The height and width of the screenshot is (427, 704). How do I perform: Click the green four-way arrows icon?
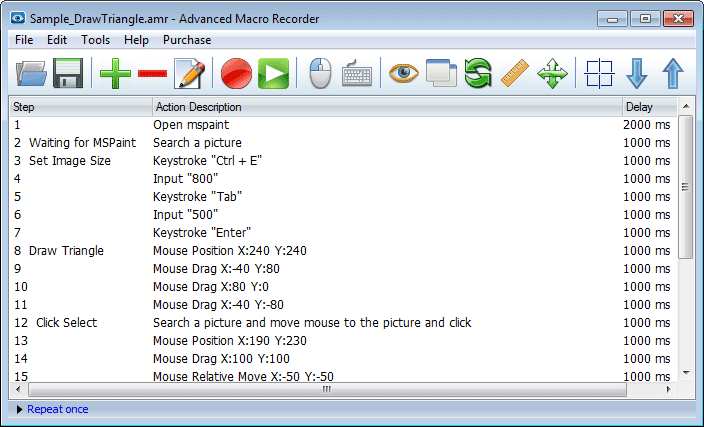click(x=552, y=73)
